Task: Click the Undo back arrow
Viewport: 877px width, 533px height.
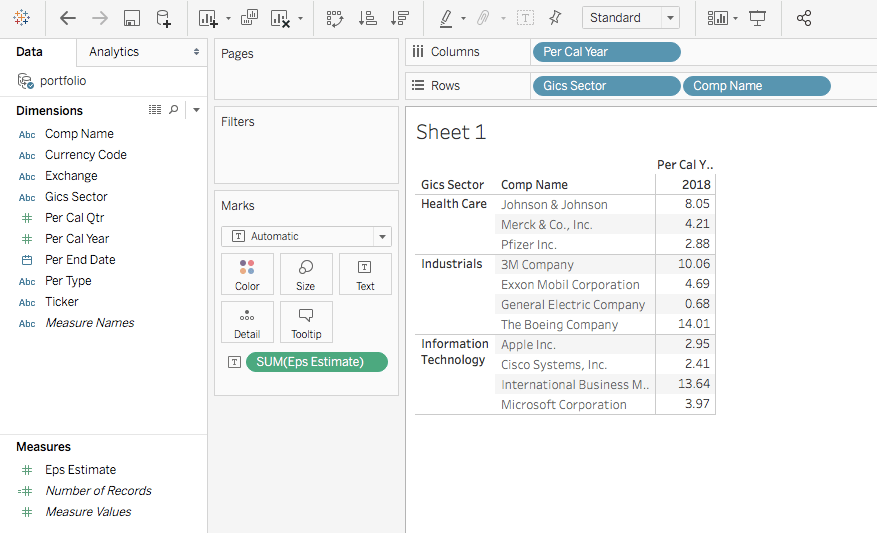Action: click(67, 18)
